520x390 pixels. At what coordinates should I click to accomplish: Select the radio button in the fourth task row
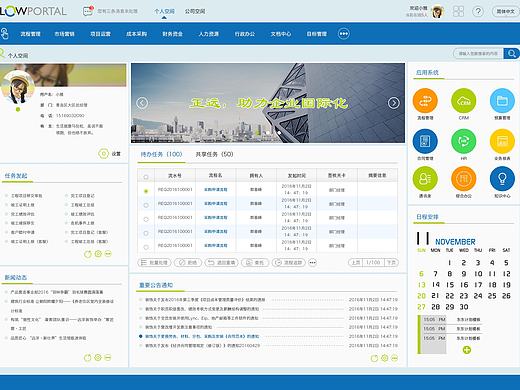(146, 233)
